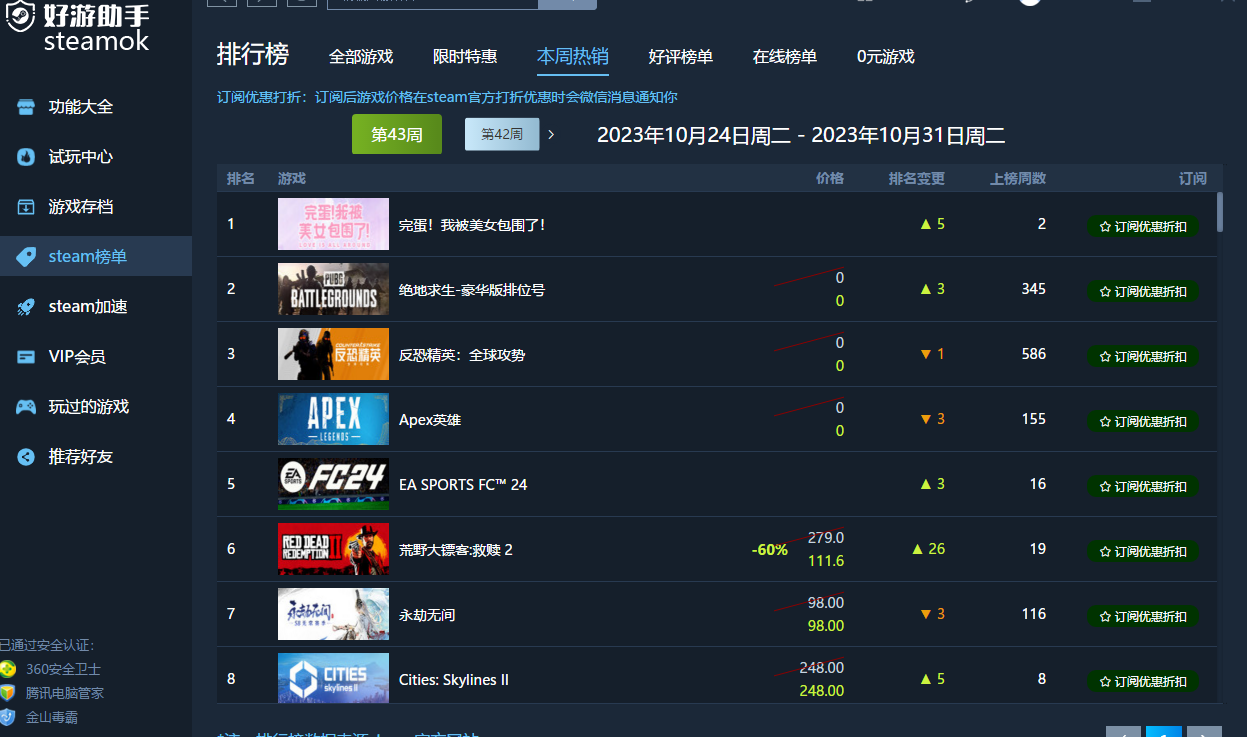Subscribe to discounts for Cities: Skylines II
This screenshot has width=1247, height=737.
(1143, 682)
